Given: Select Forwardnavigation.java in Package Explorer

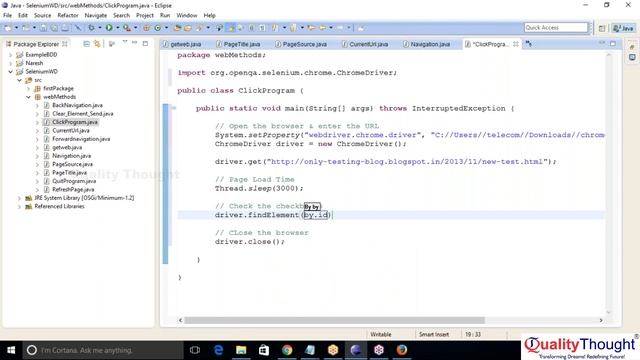Looking at the screenshot, I should click(x=81, y=139).
